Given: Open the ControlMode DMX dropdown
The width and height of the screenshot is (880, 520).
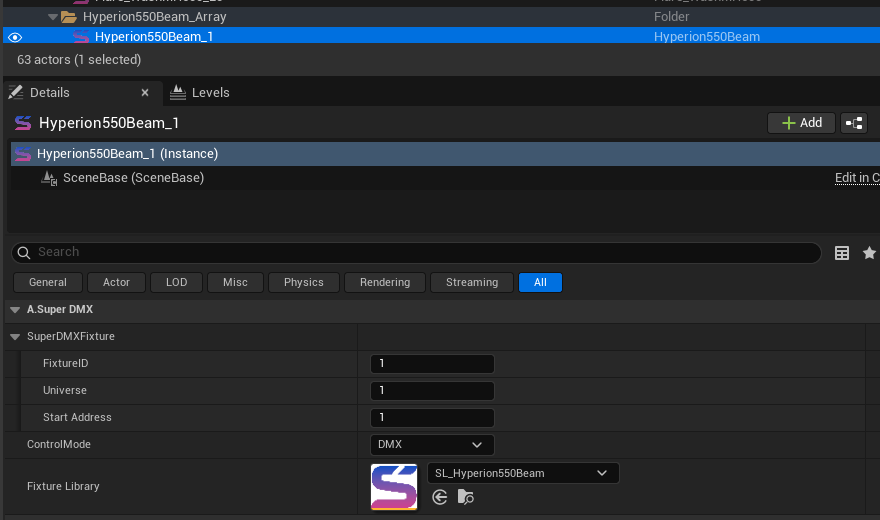Looking at the screenshot, I should coord(432,444).
